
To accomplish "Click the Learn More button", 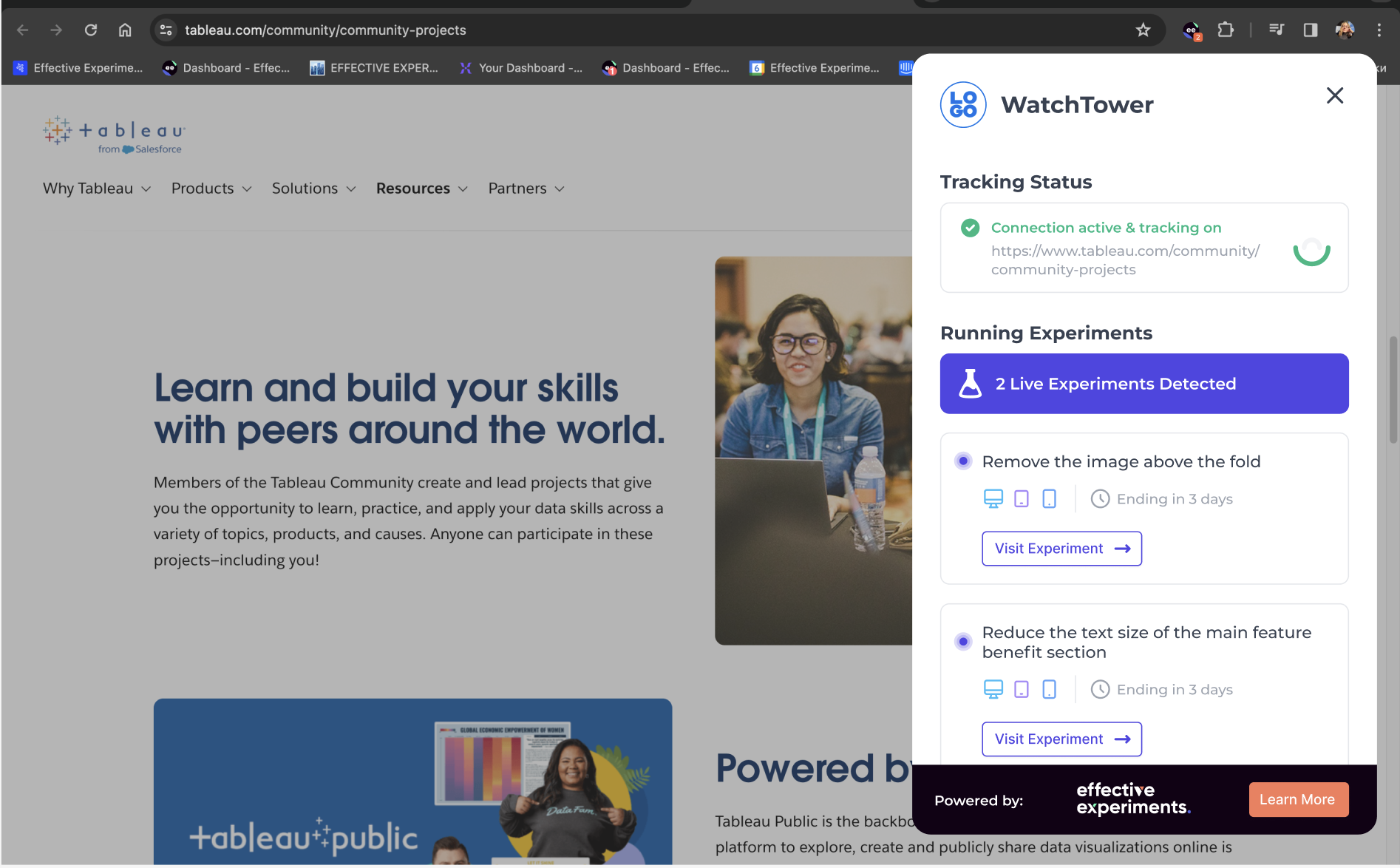I will coord(1298,799).
